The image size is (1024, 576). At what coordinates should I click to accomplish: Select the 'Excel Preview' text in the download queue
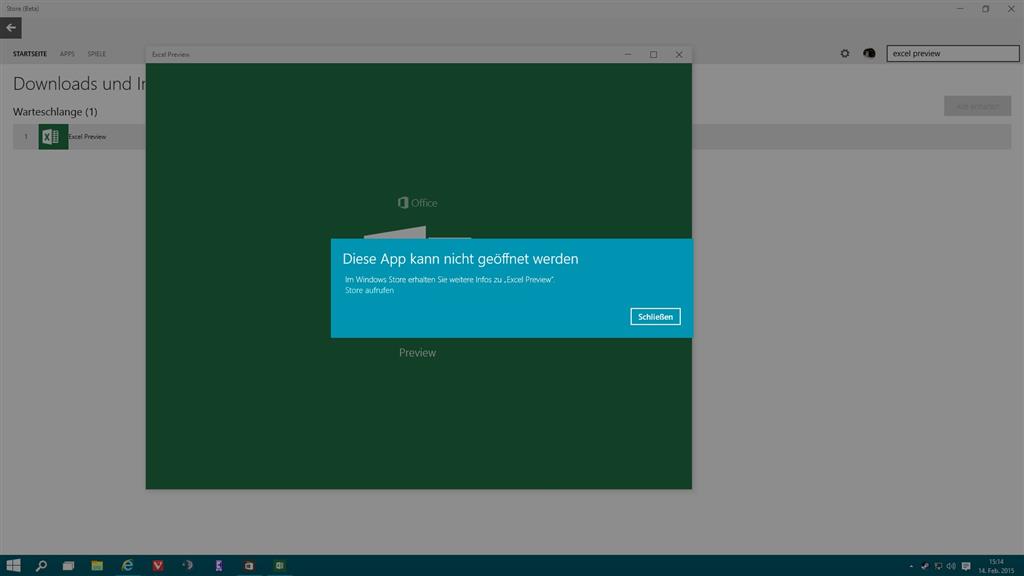88,136
